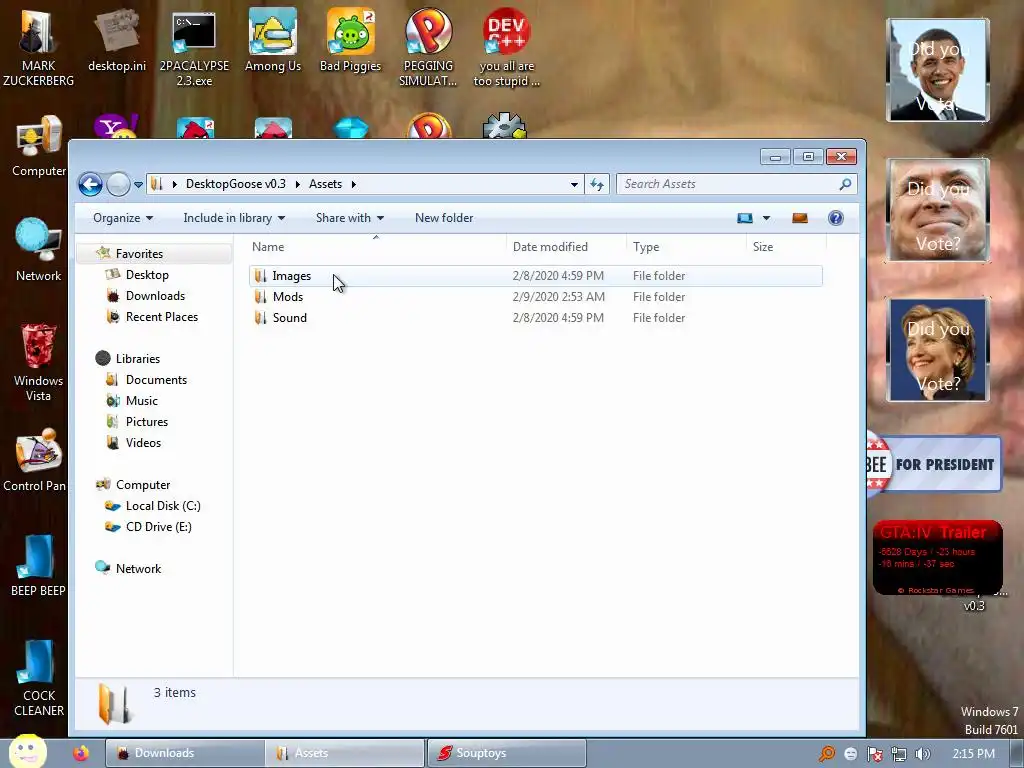The image size is (1024, 768).
Task: Select the Assets breadcrumb segment
Action: [x=325, y=184]
